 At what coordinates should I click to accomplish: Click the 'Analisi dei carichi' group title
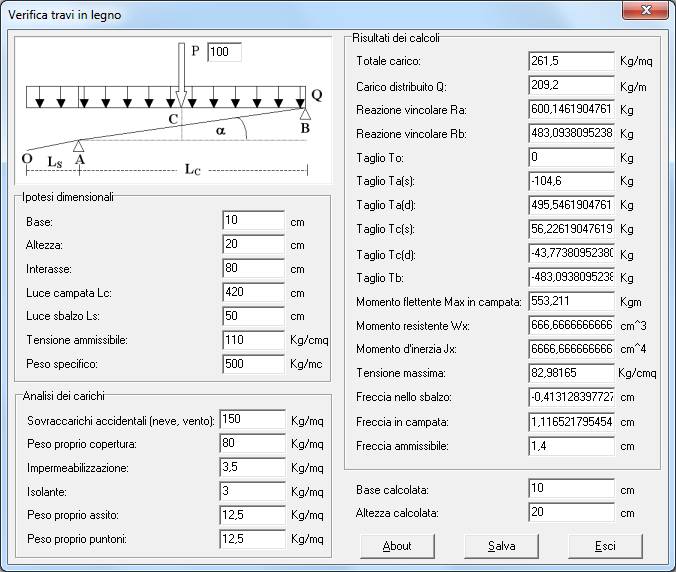point(63,396)
